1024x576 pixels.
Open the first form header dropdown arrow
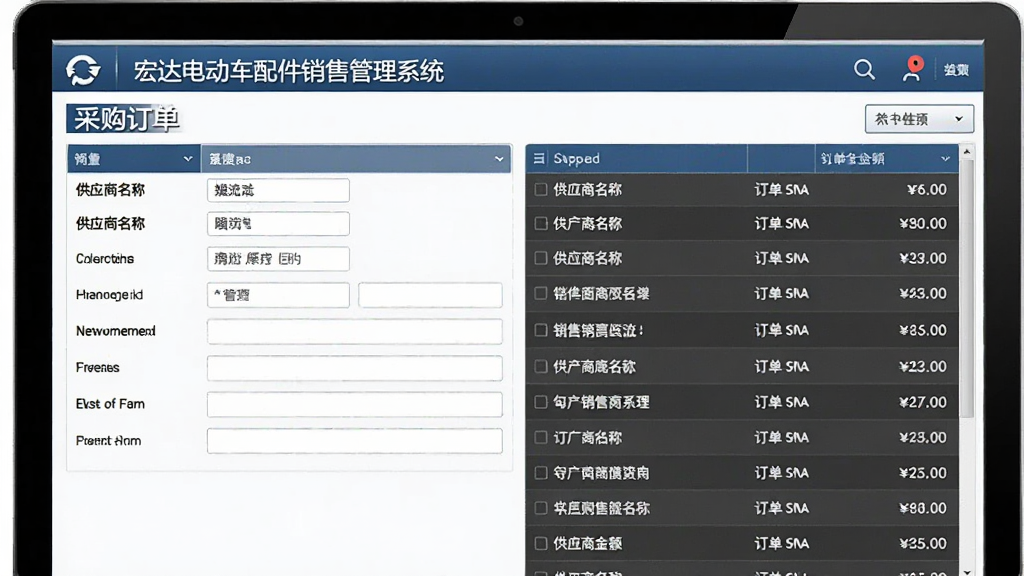point(187,159)
